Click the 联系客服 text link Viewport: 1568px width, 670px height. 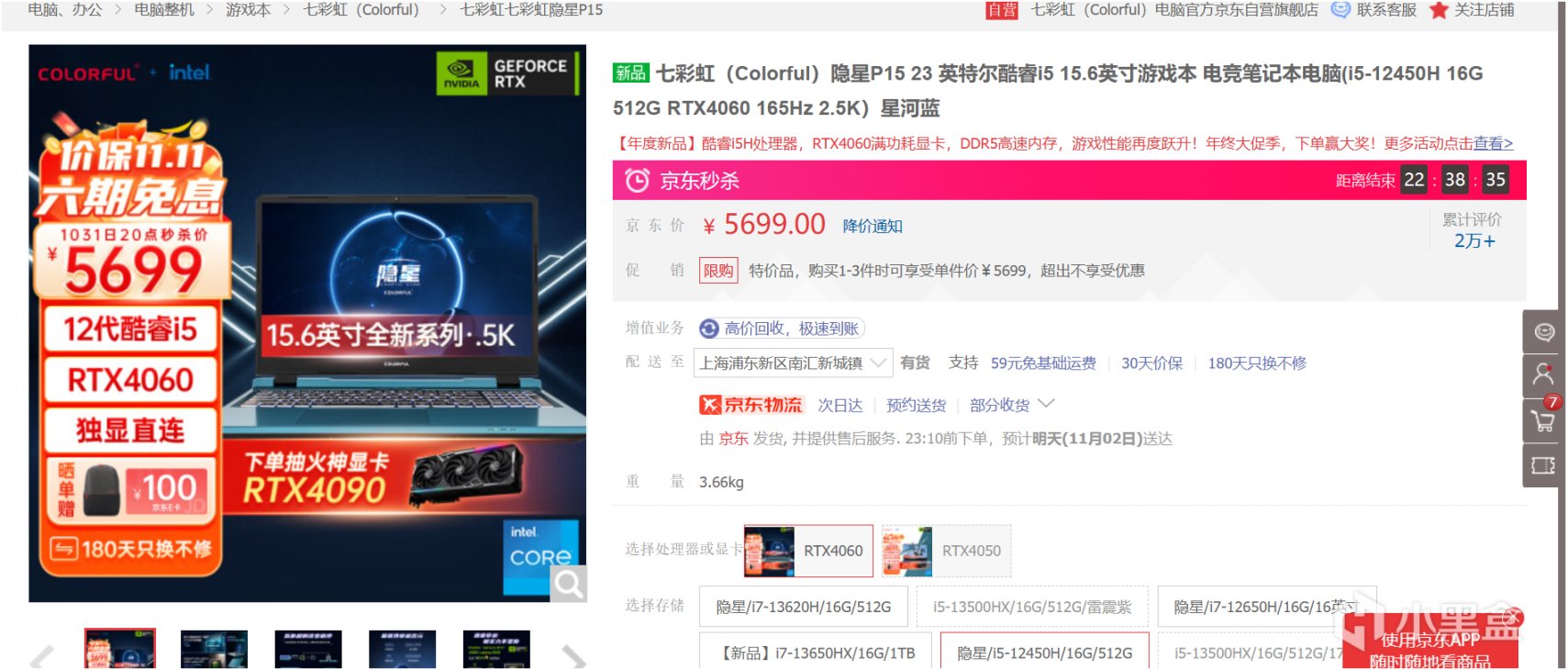1386,10
